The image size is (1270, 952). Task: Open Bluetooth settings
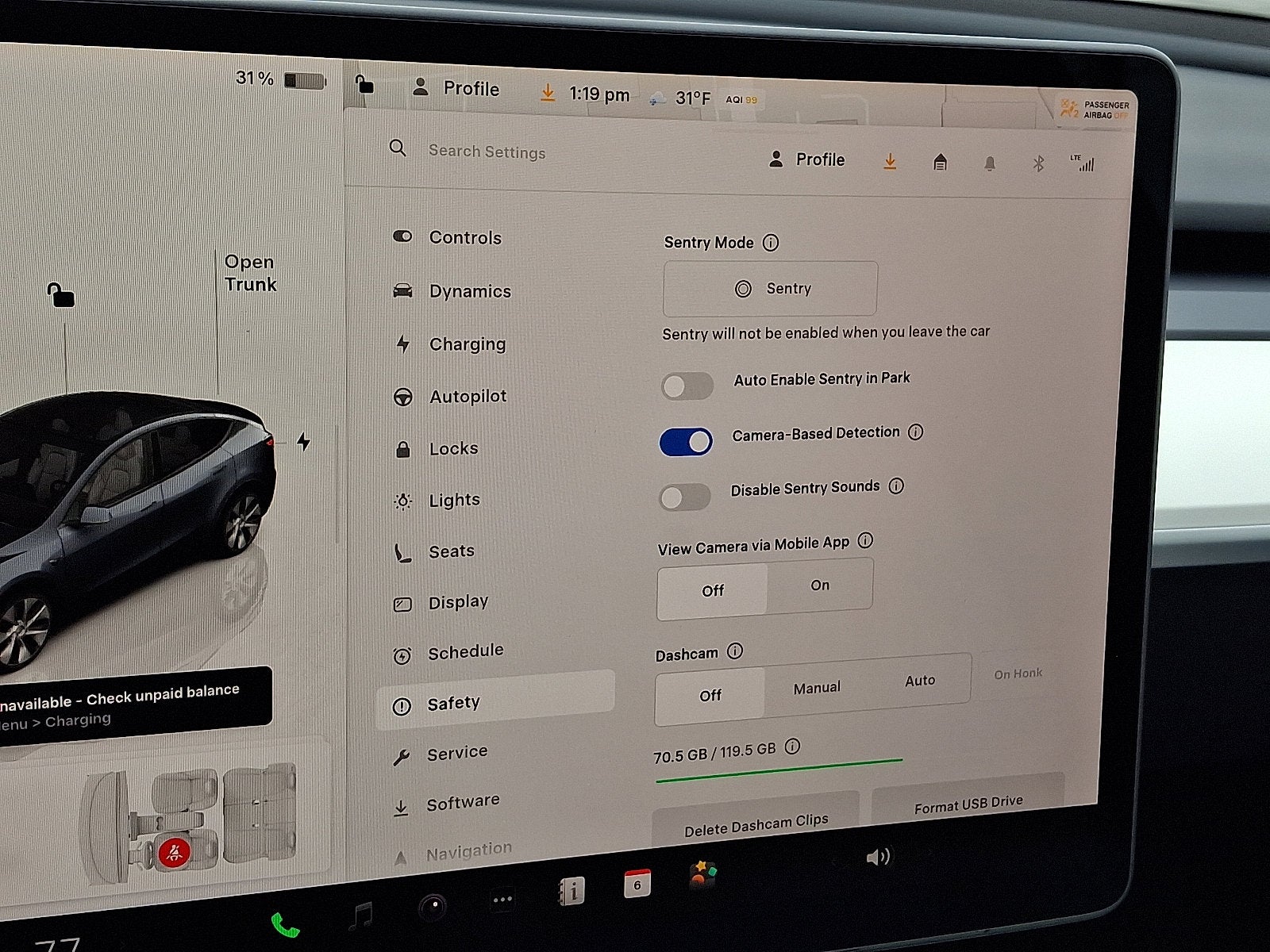1039,164
